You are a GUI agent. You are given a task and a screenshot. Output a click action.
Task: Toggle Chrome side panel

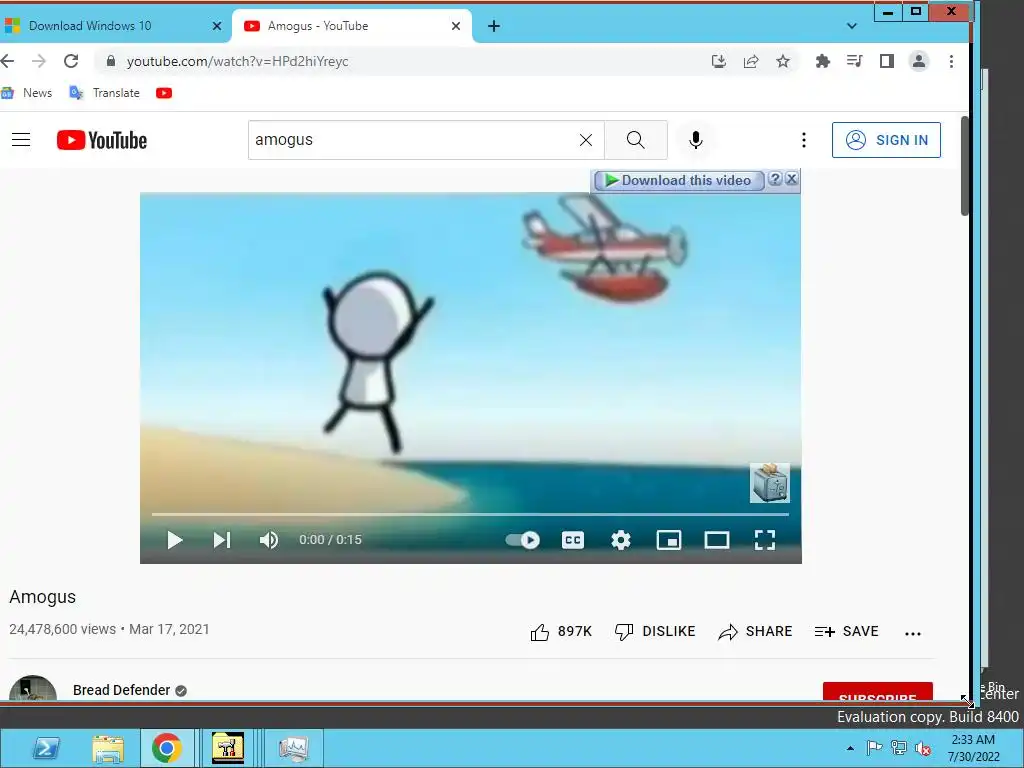[x=887, y=61]
